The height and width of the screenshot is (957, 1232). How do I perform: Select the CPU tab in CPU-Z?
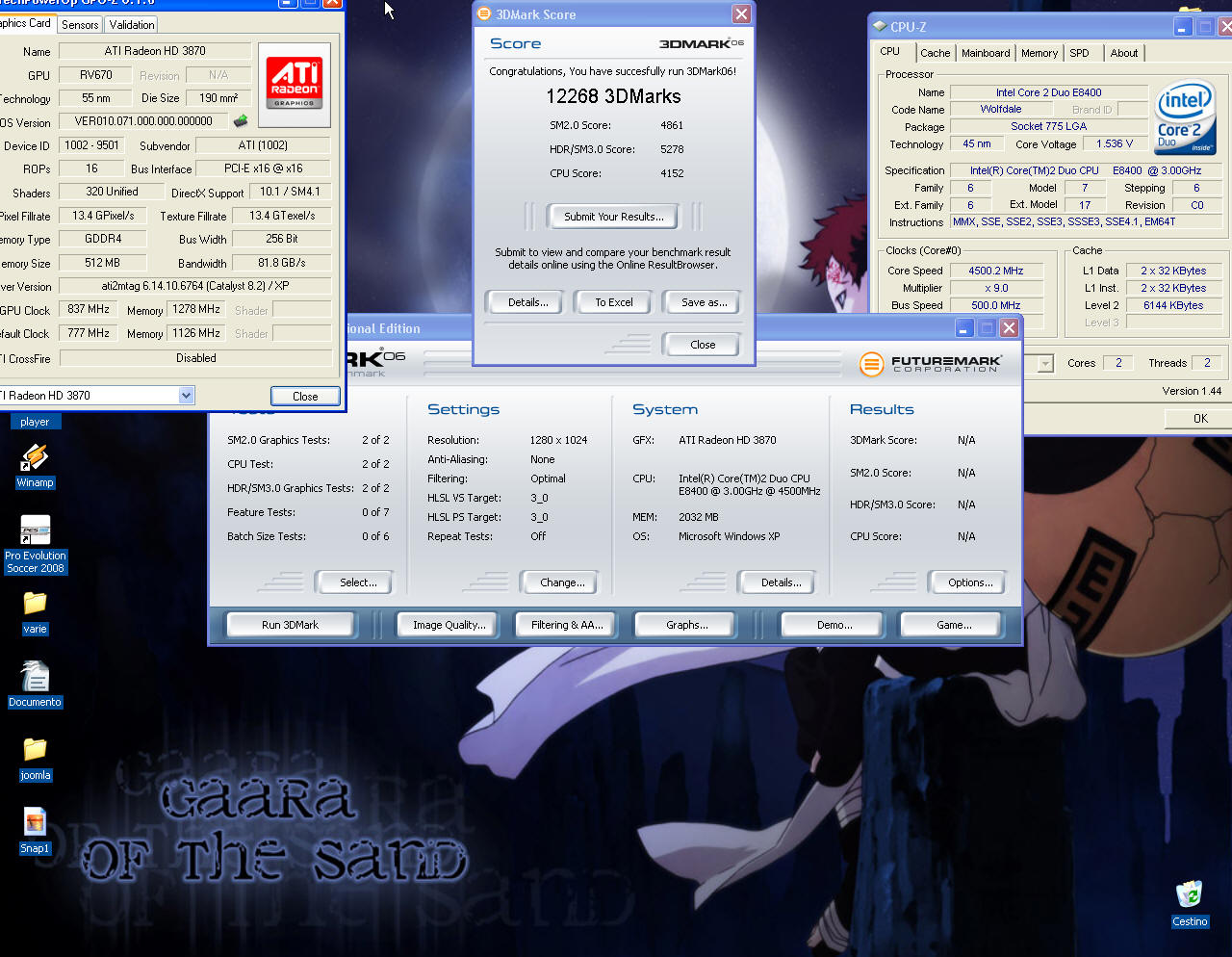890,51
